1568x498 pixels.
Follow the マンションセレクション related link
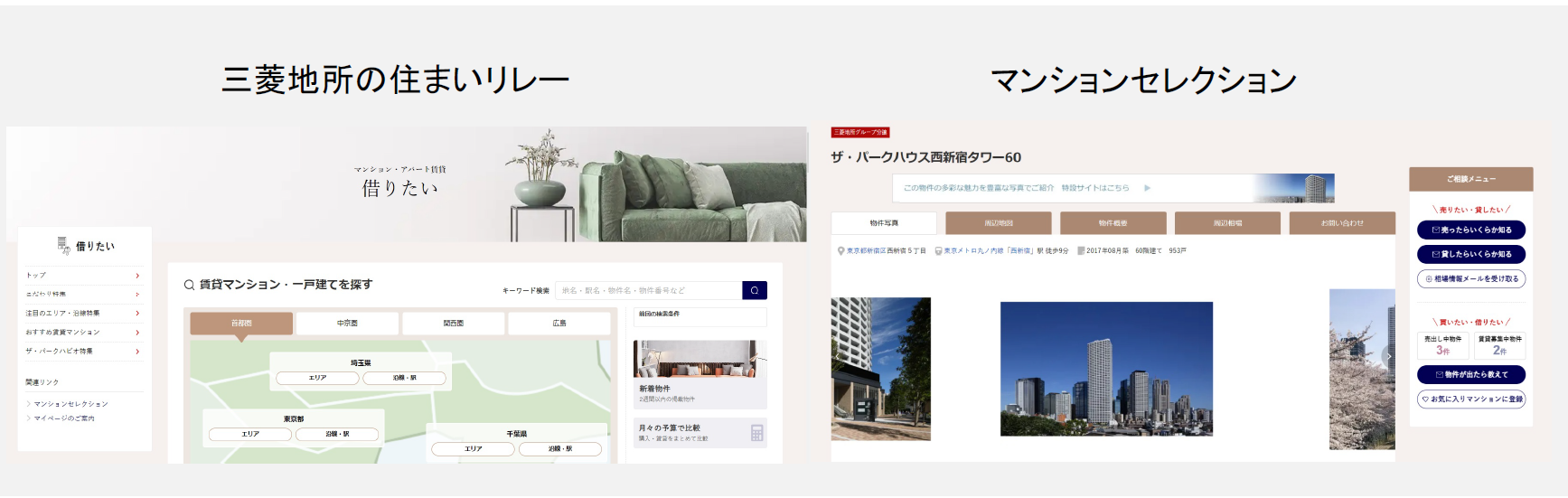point(70,405)
